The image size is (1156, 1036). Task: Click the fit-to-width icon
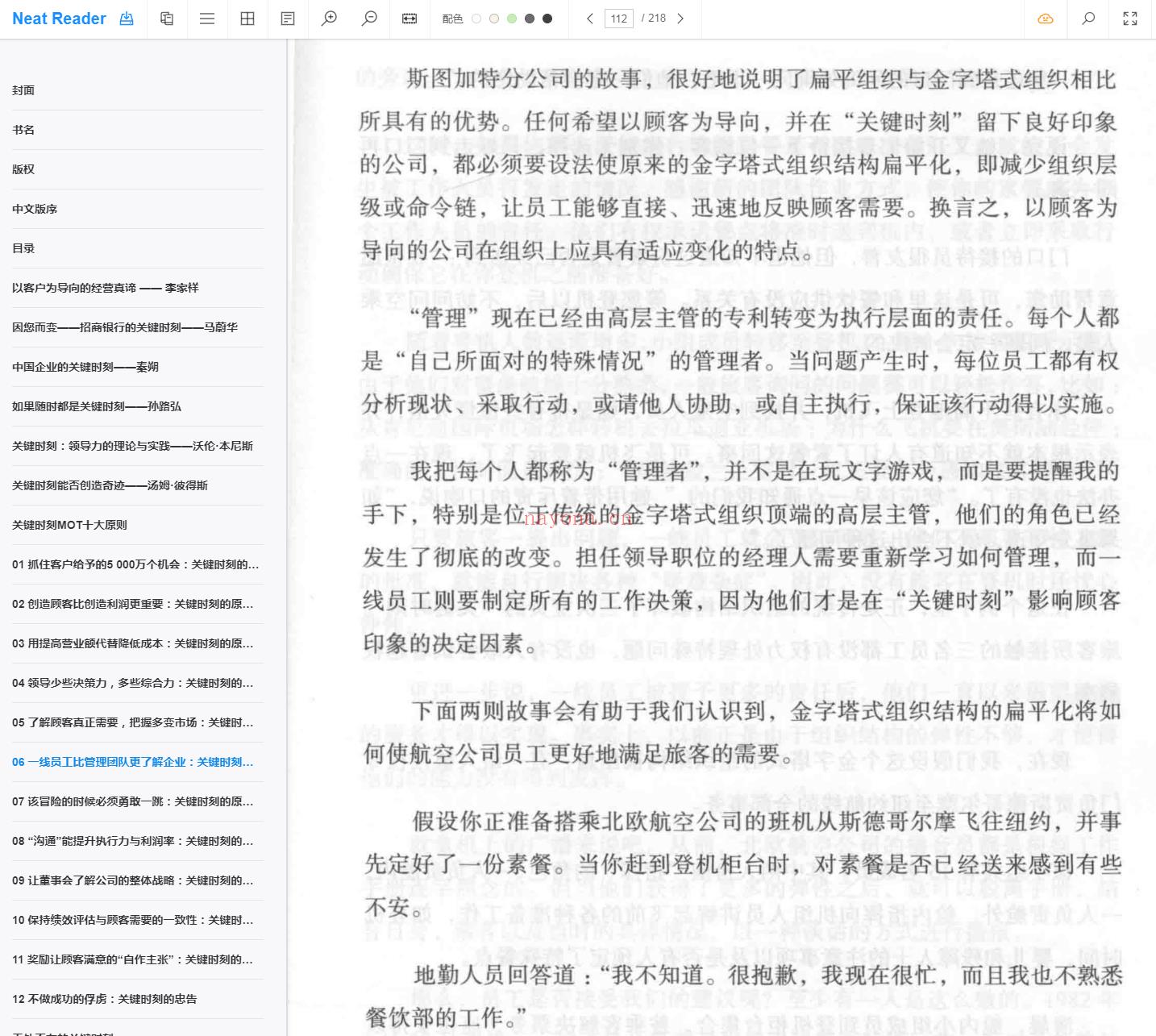click(410, 19)
